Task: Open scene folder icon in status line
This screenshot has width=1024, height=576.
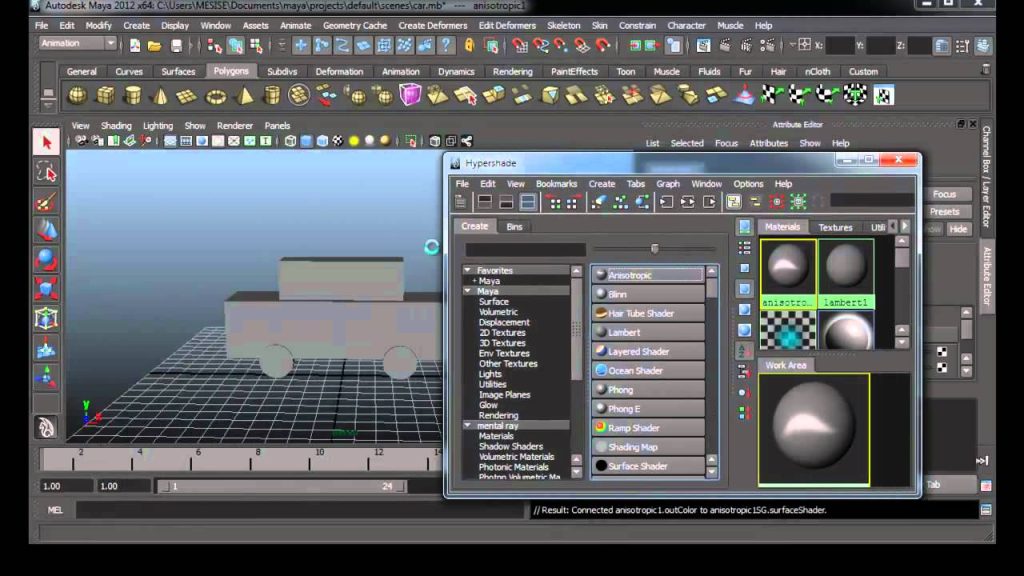Action: (x=155, y=46)
